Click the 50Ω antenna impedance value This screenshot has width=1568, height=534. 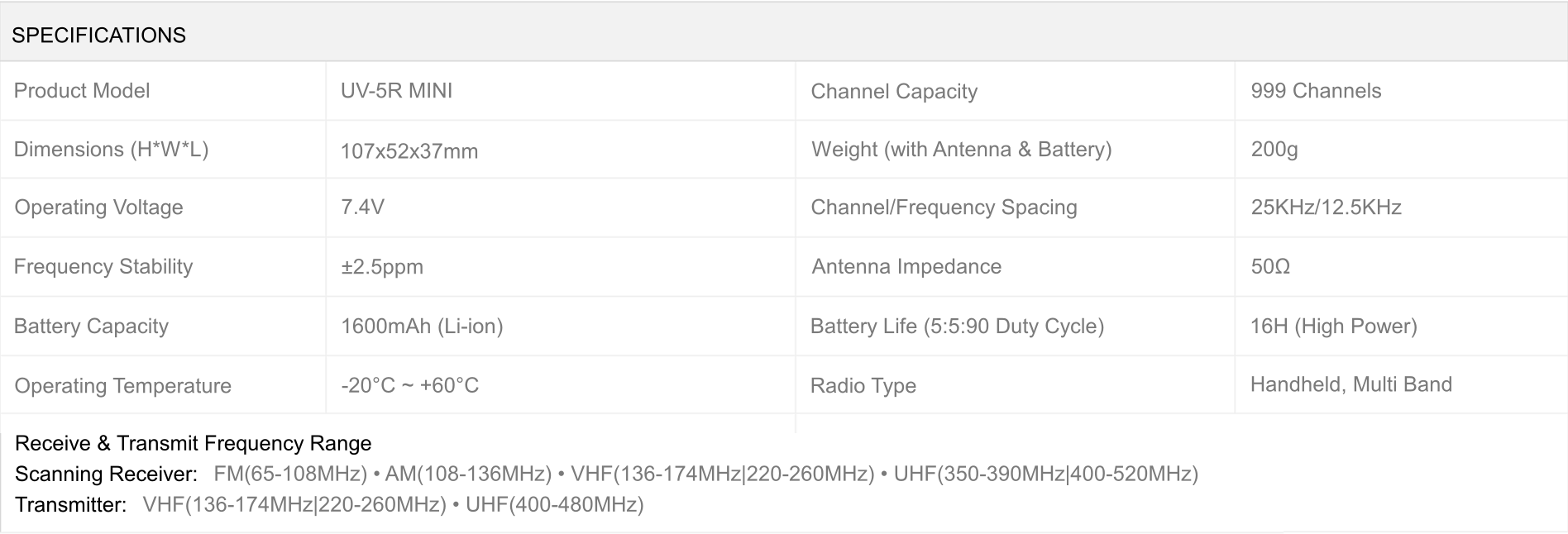pyautogui.click(x=1270, y=267)
